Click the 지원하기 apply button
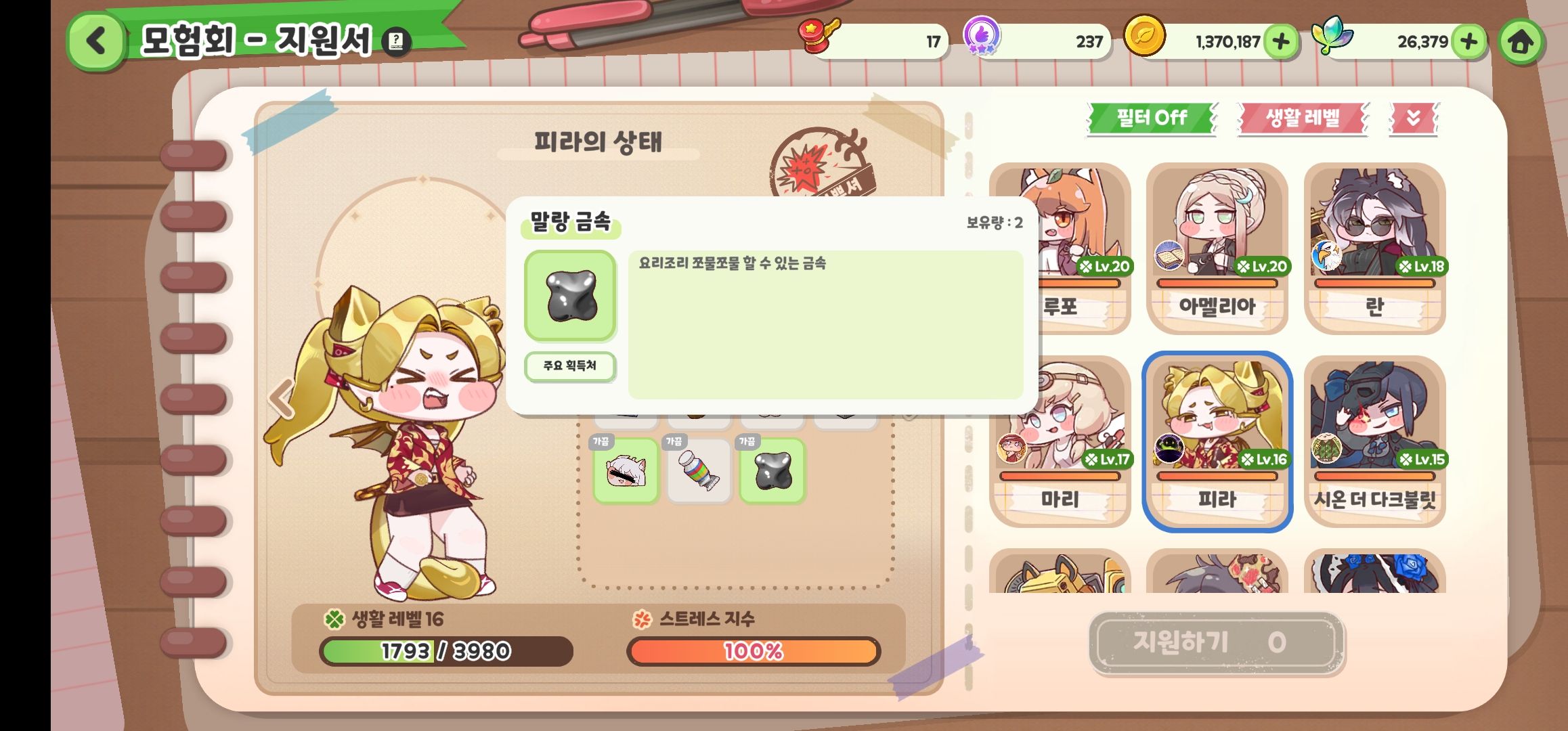 1216,642
